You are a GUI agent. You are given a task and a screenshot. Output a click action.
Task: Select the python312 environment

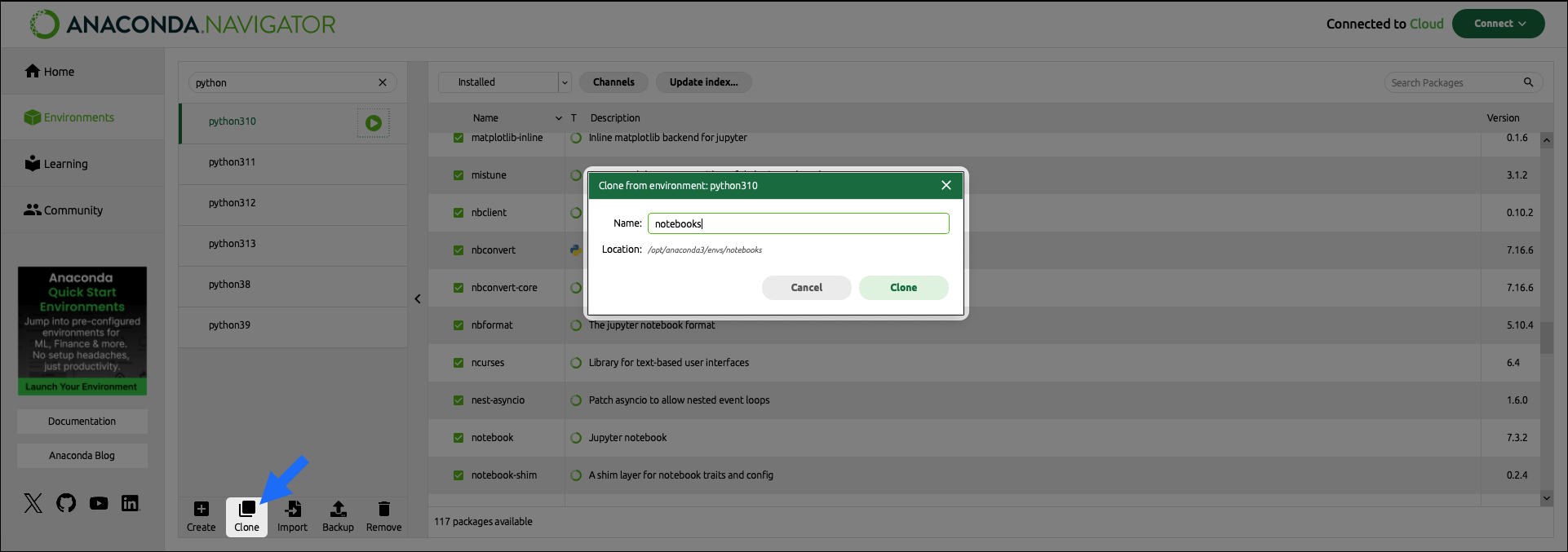[x=293, y=203]
